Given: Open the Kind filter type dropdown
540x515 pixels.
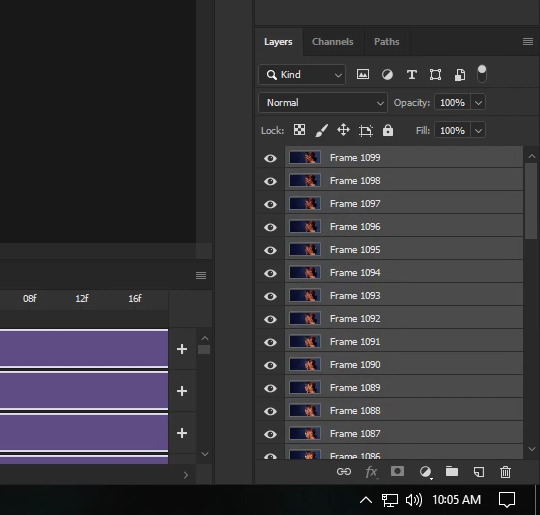Looking at the screenshot, I should 302,74.
